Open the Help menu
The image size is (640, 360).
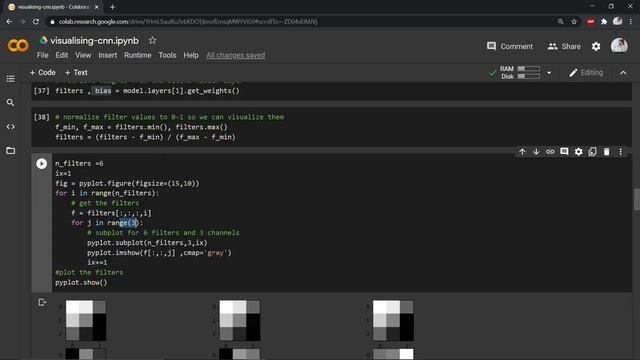191,55
